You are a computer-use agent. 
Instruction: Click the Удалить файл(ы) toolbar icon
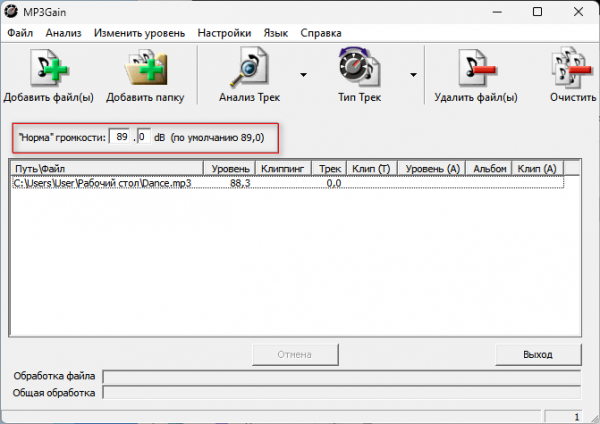476,69
